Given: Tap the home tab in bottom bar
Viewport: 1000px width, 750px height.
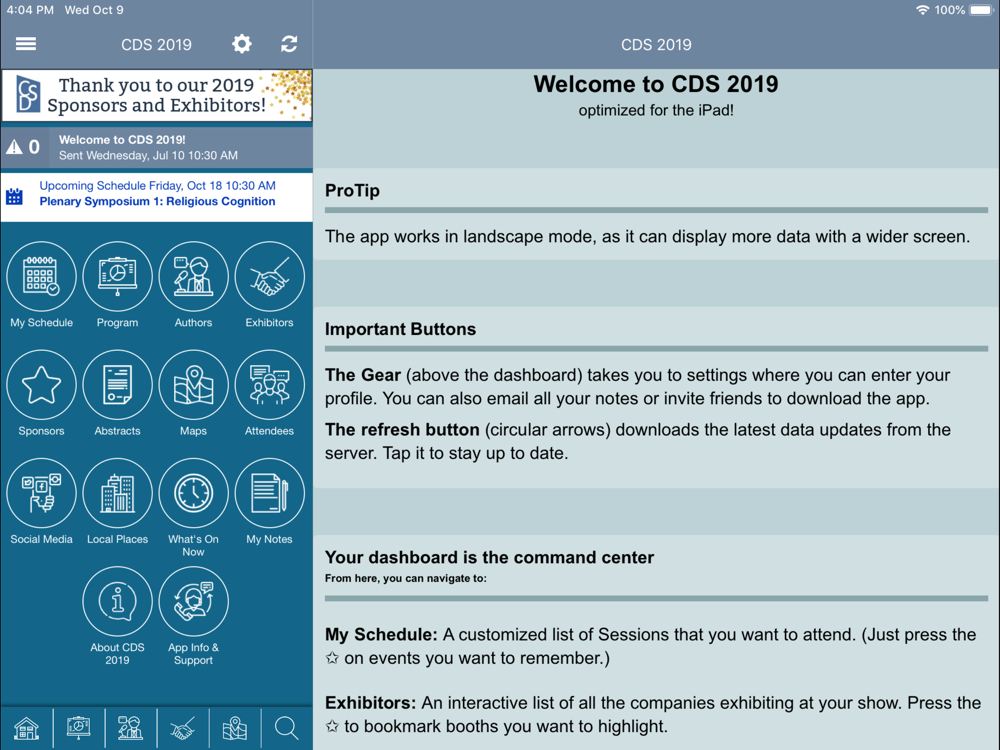Looking at the screenshot, I should click(x=27, y=729).
